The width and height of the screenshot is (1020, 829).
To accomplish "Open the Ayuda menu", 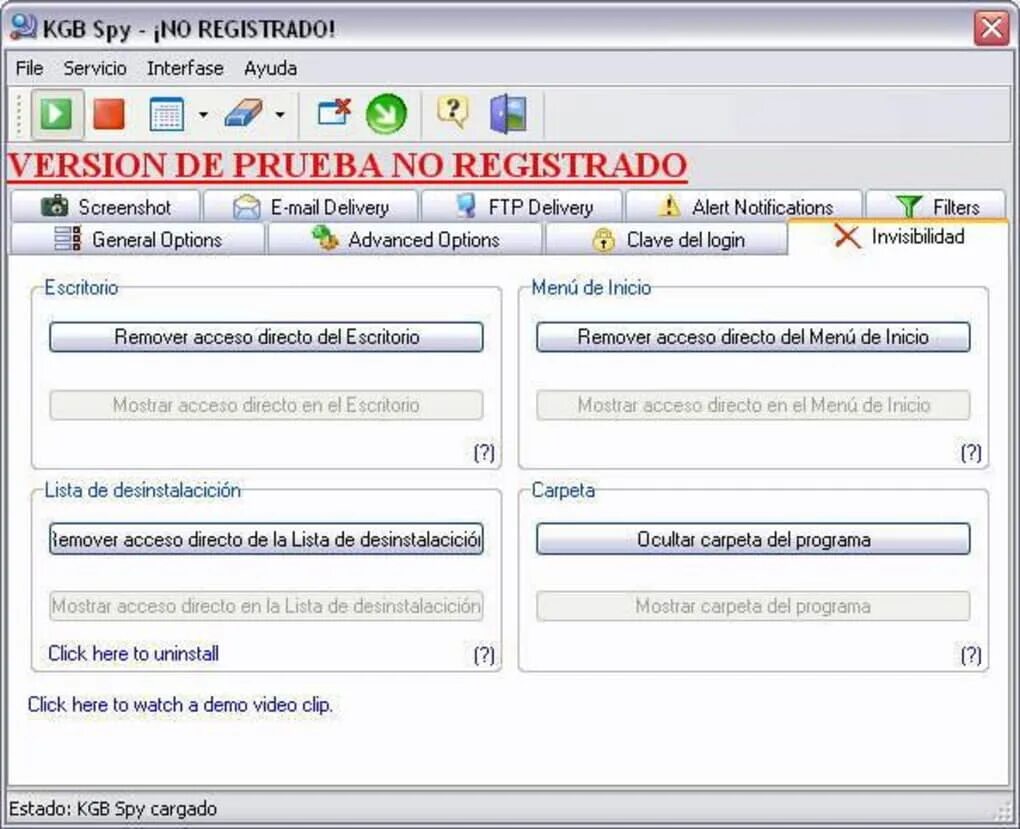I will pos(271,68).
